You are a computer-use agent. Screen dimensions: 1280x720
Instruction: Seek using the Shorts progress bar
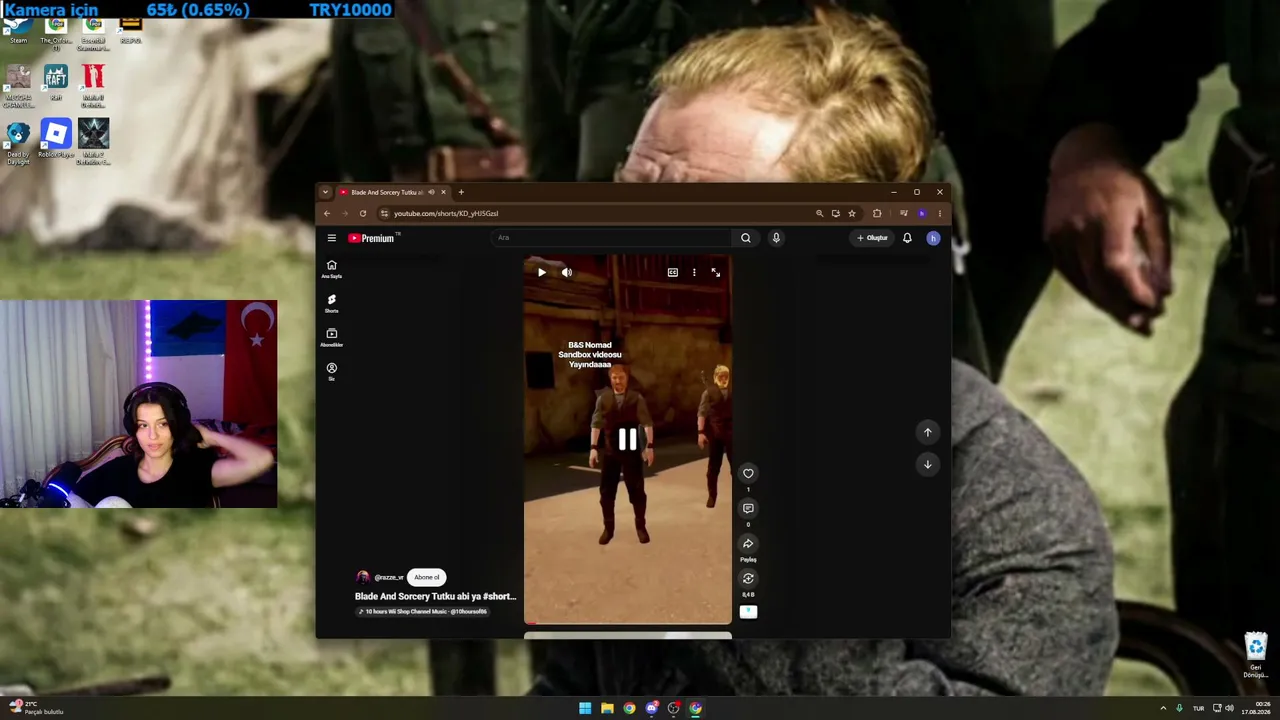coord(628,623)
